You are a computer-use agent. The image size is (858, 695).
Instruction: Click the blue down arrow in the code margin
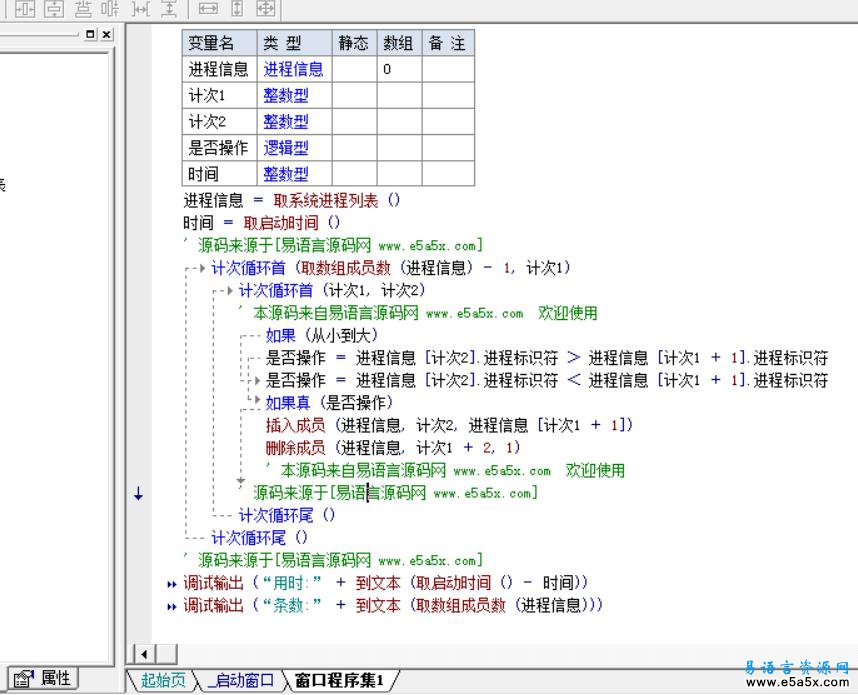click(x=138, y=494)
